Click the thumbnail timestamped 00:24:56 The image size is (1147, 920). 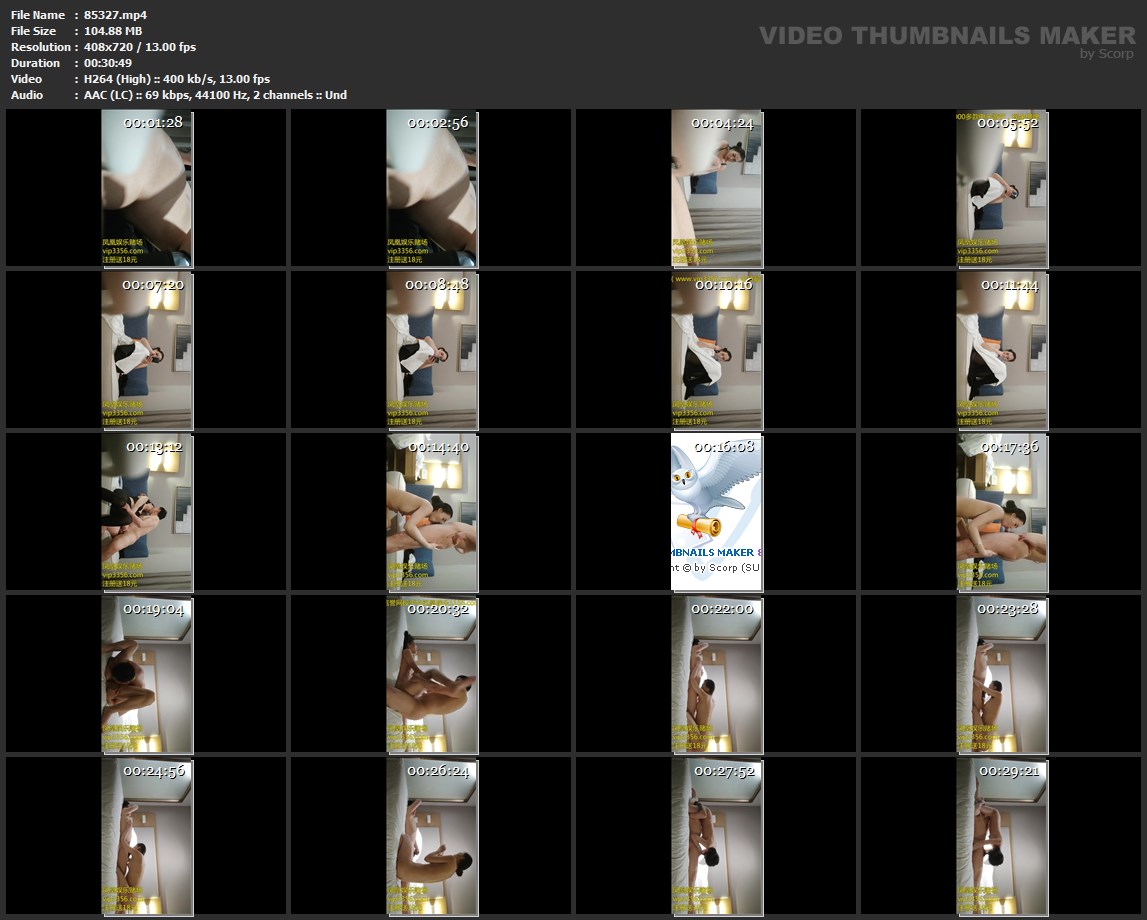147,836
